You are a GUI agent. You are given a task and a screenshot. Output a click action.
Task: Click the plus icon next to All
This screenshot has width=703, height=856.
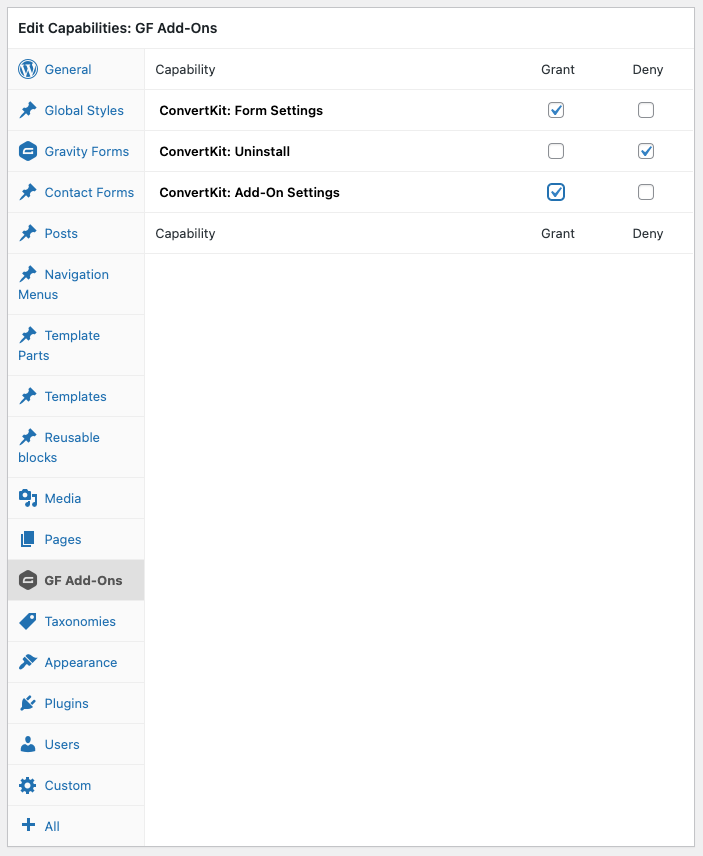[28, 825]
